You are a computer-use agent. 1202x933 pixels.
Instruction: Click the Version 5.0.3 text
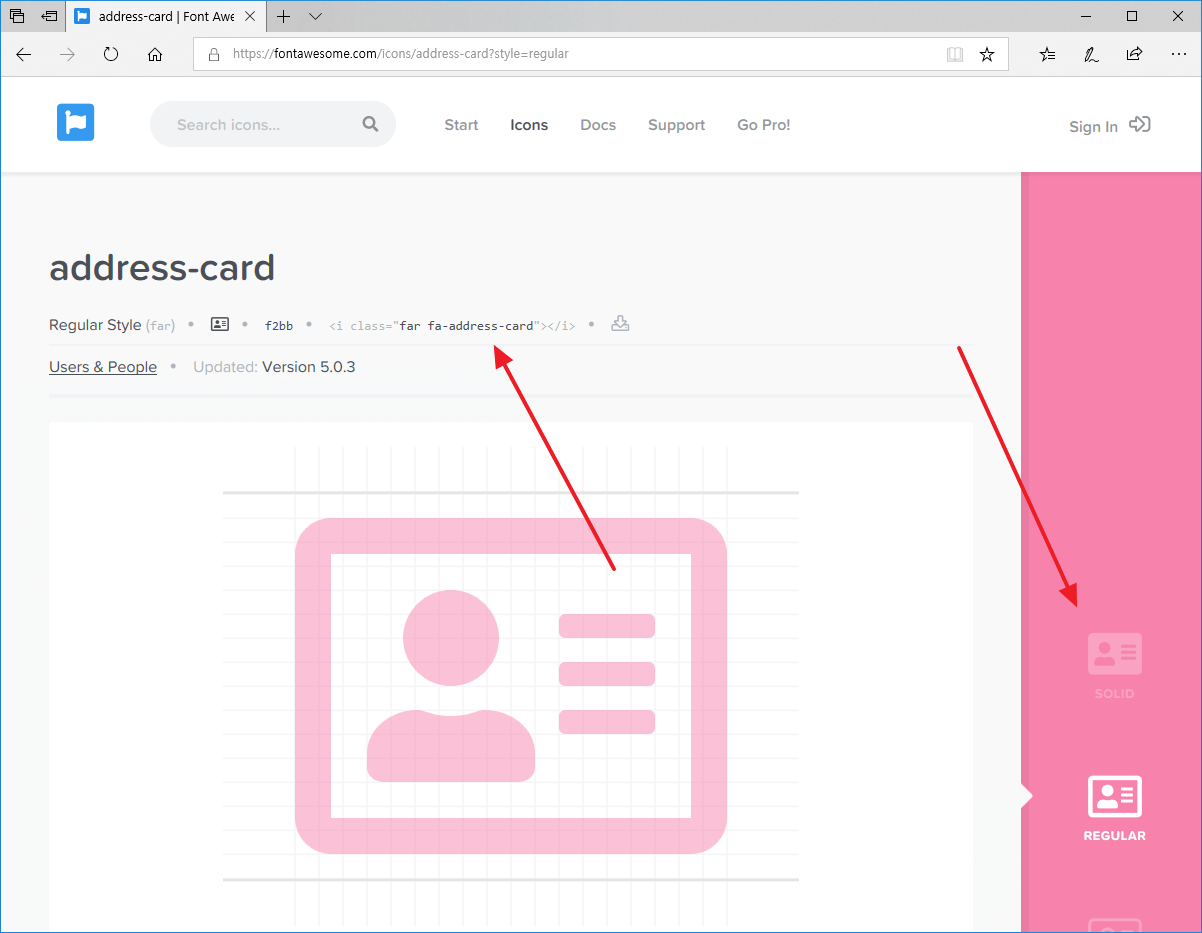pyautogui.click(x=308, y=367)
